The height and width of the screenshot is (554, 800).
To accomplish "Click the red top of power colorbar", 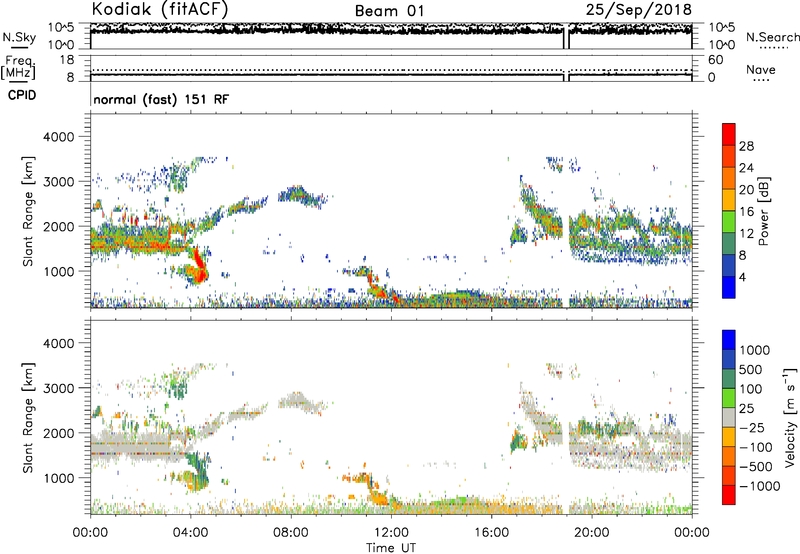I will pyautogui.click(x=729, y=134).
